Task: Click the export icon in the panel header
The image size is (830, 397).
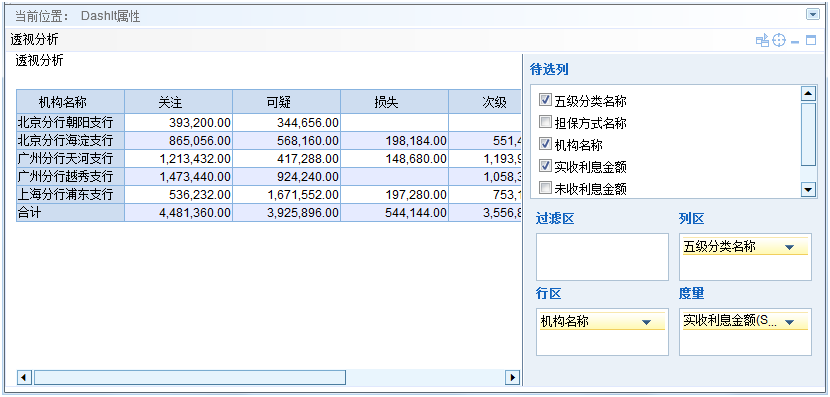Action: click(762, 41)
